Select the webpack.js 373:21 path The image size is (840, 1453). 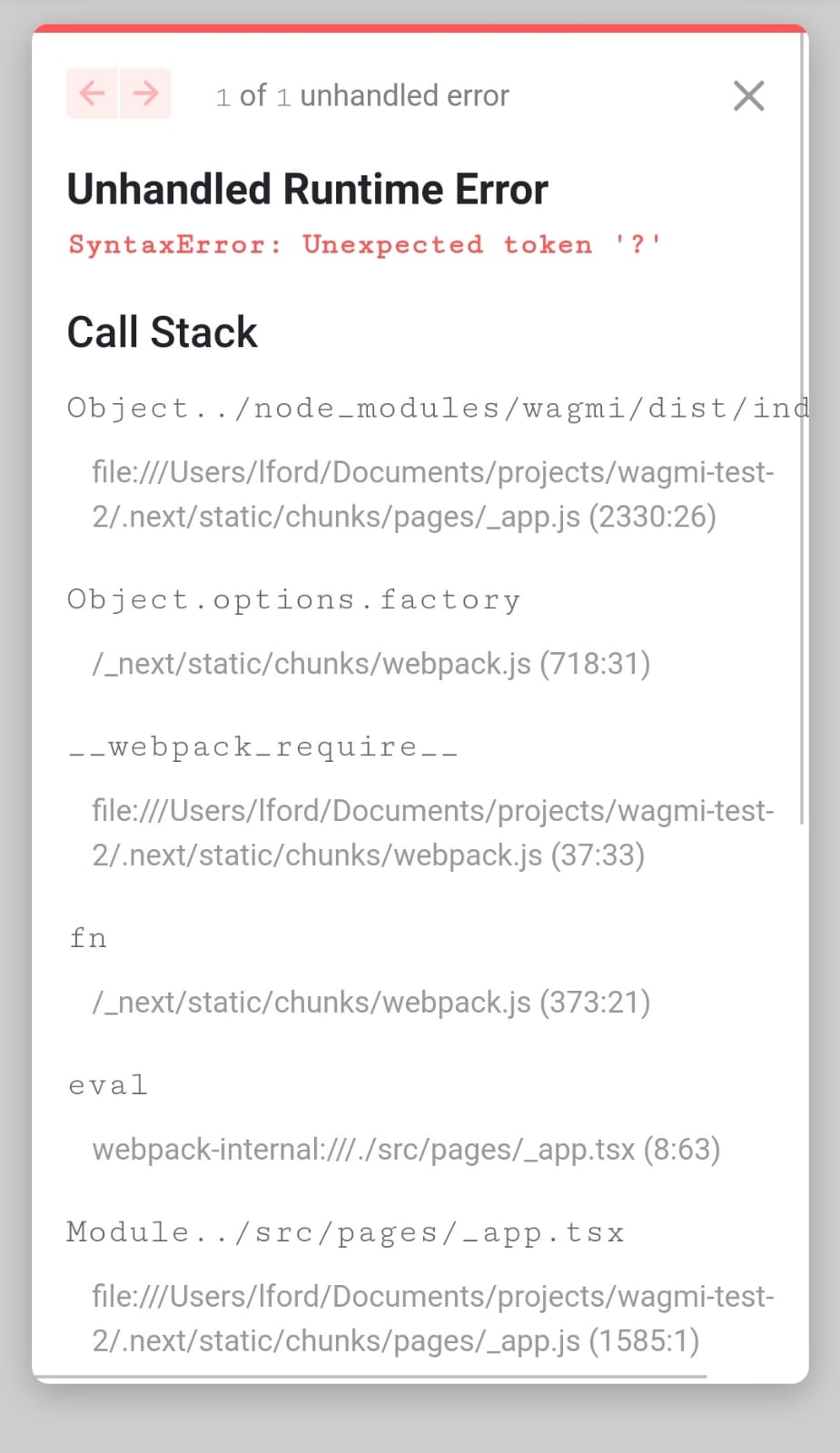(371, 1002)
